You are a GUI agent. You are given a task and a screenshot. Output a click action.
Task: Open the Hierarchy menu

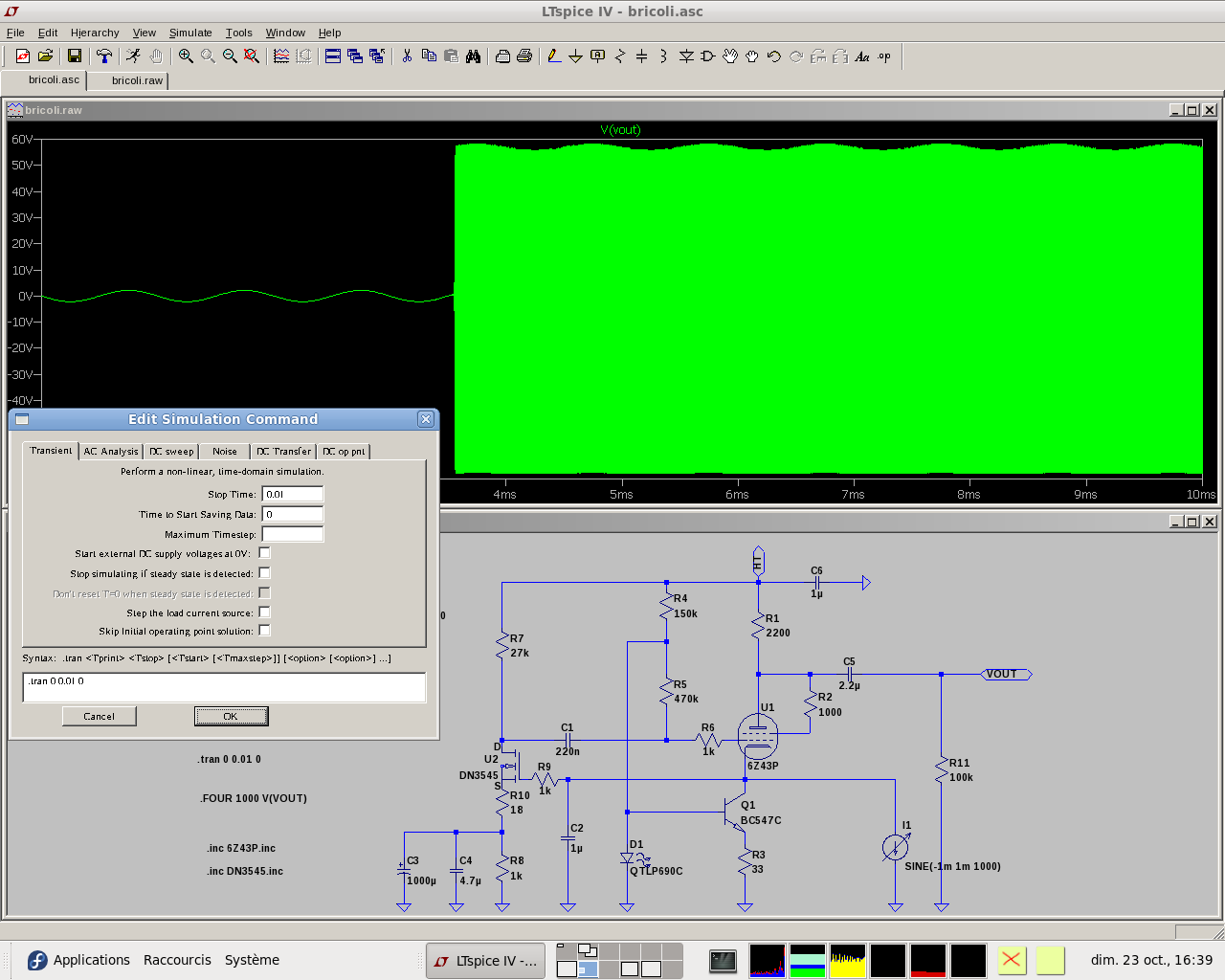(x=95, y=33)
